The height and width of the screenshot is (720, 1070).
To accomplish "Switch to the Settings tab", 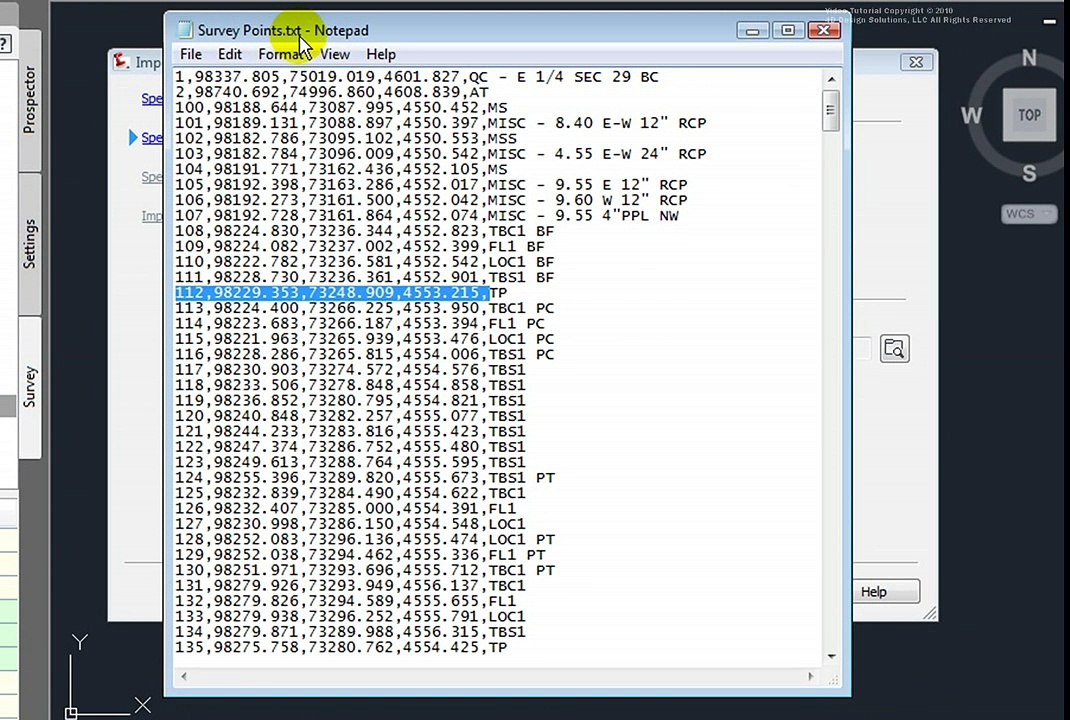I will (29, 244).
